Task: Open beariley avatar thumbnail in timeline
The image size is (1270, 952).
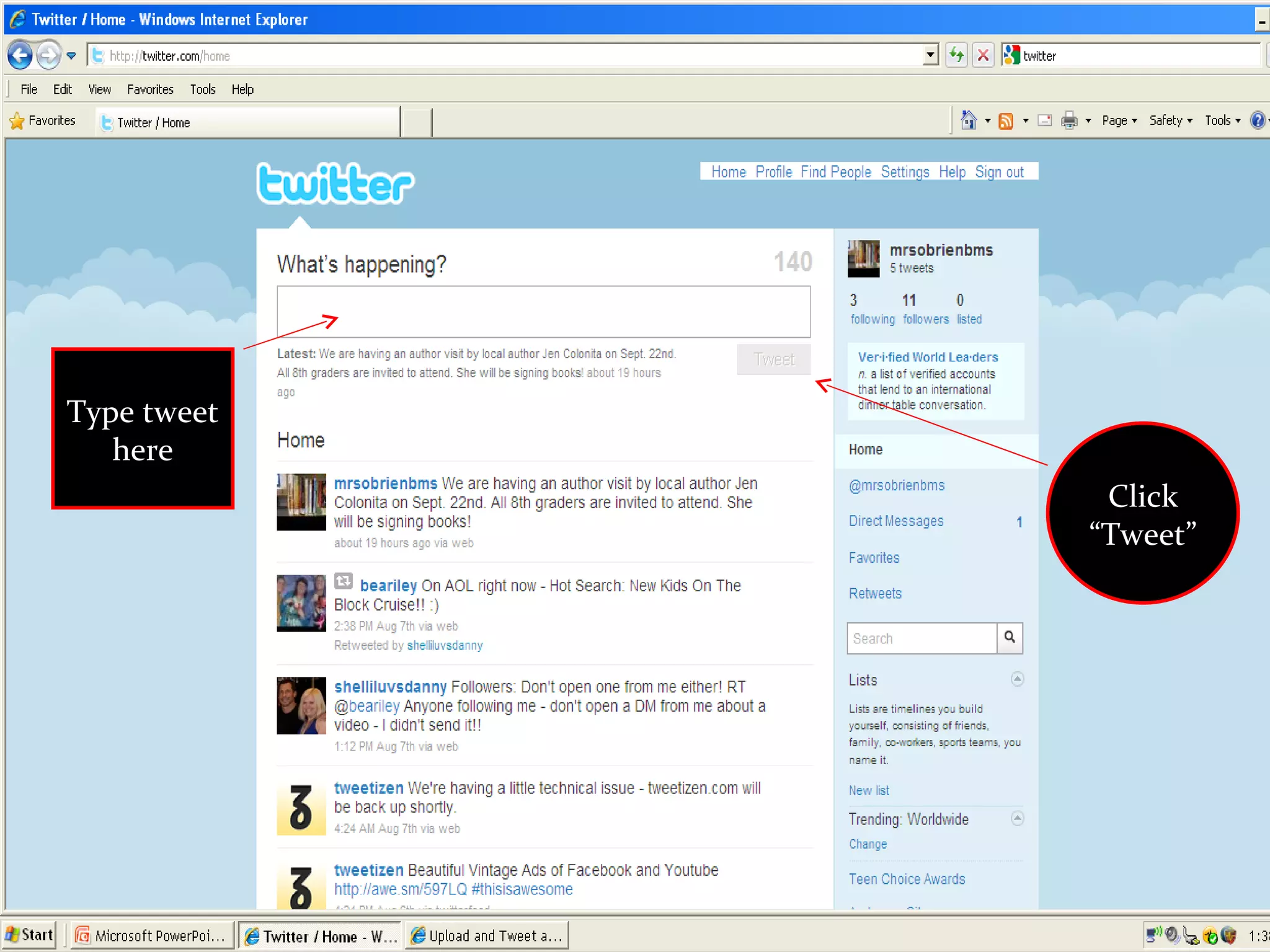Action: pyautogui.click(x=301, y=603)
